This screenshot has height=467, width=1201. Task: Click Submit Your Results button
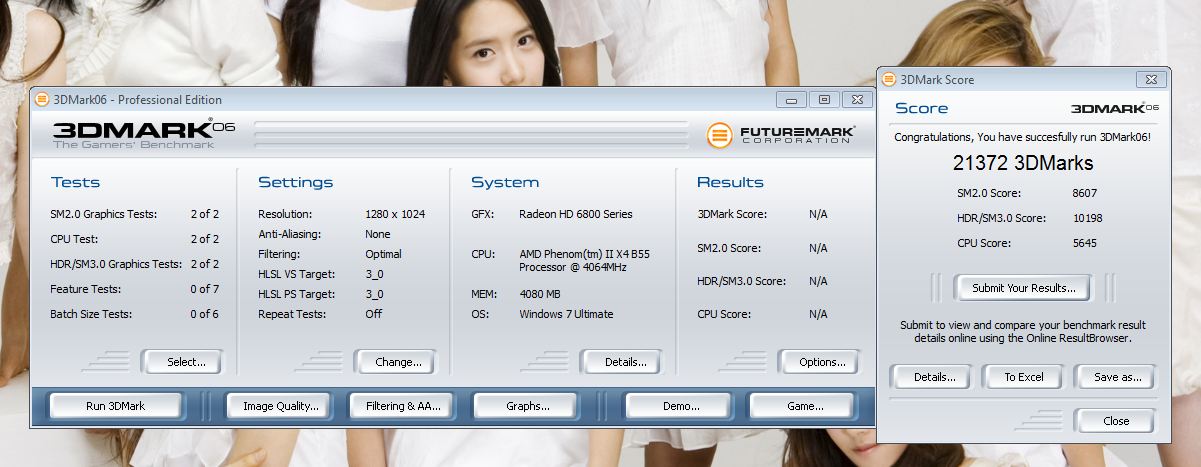(1023, 288)
